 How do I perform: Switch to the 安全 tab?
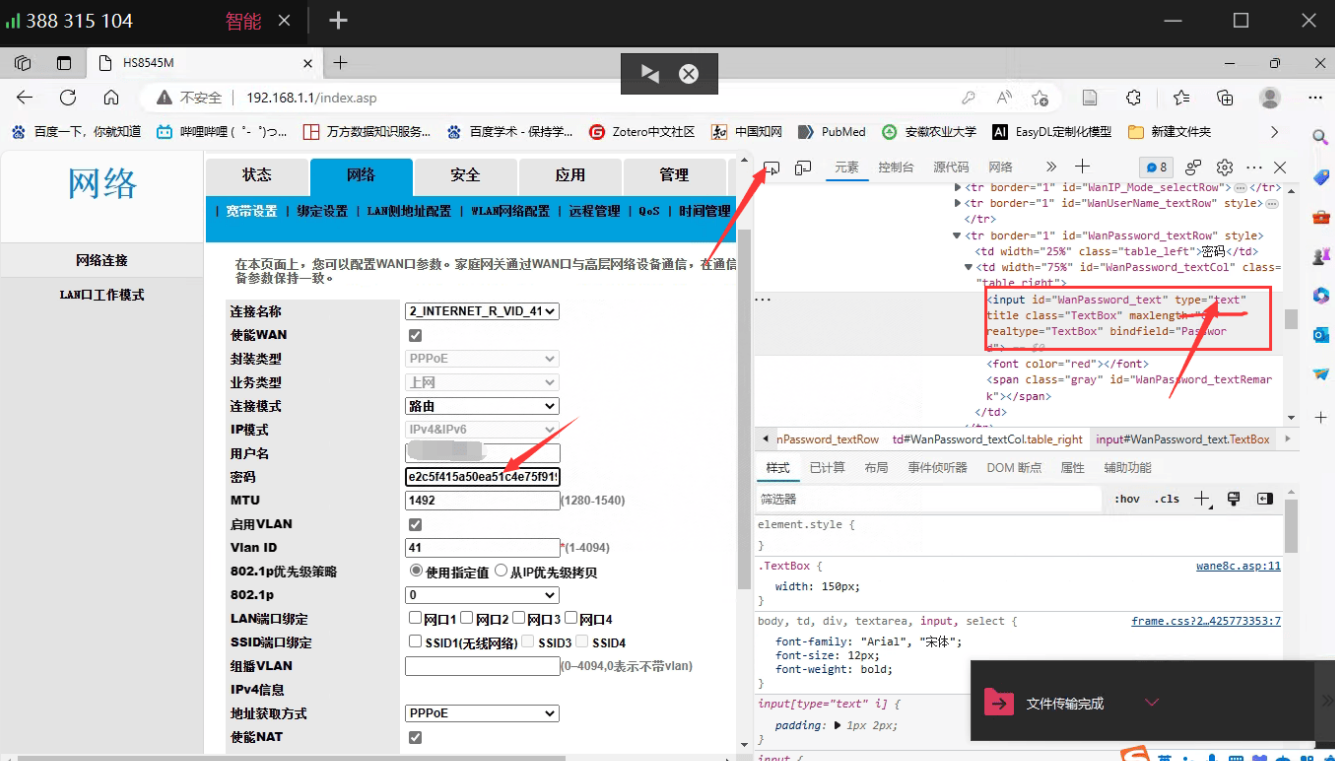tap(465, 176)
